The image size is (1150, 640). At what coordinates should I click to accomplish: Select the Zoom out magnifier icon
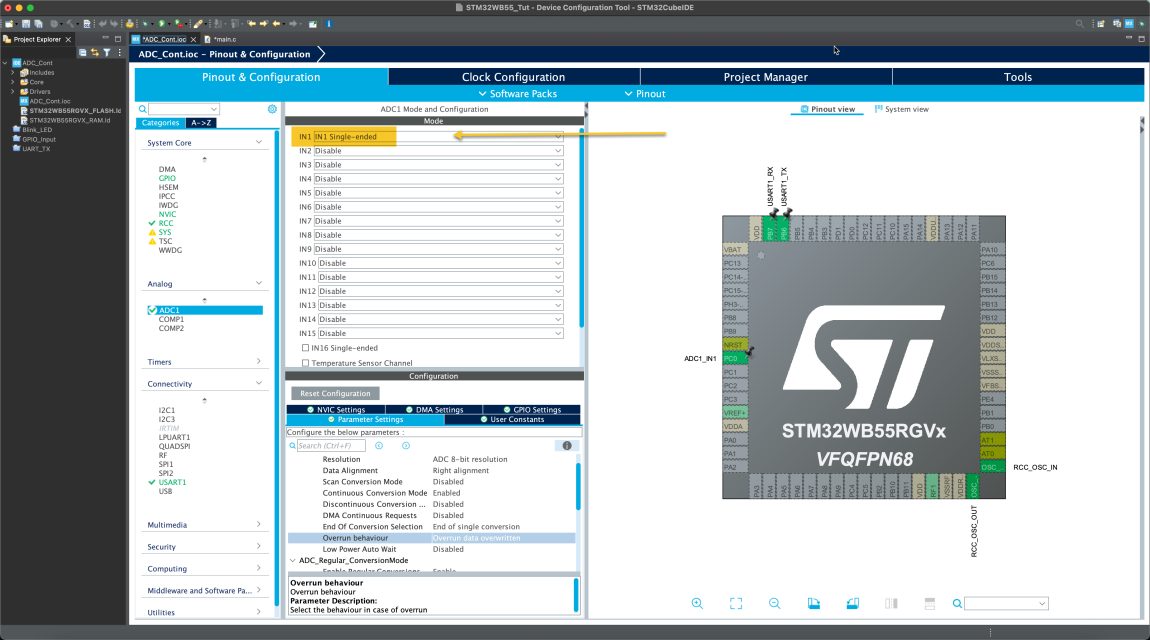click(774, 603)
